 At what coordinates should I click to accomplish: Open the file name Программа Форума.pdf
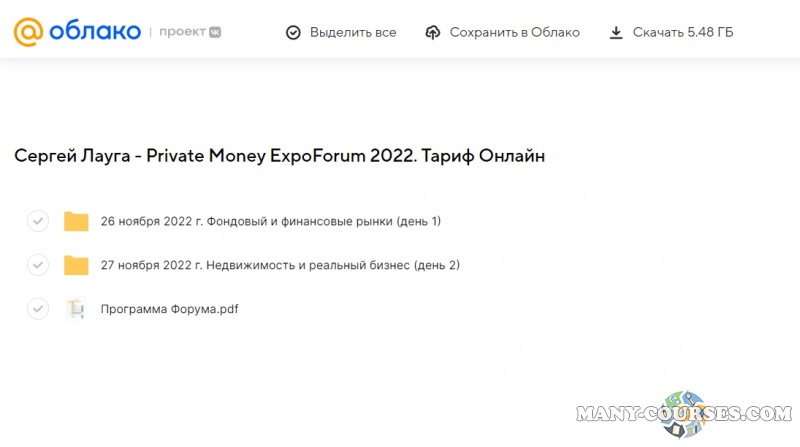coord(169,309)
